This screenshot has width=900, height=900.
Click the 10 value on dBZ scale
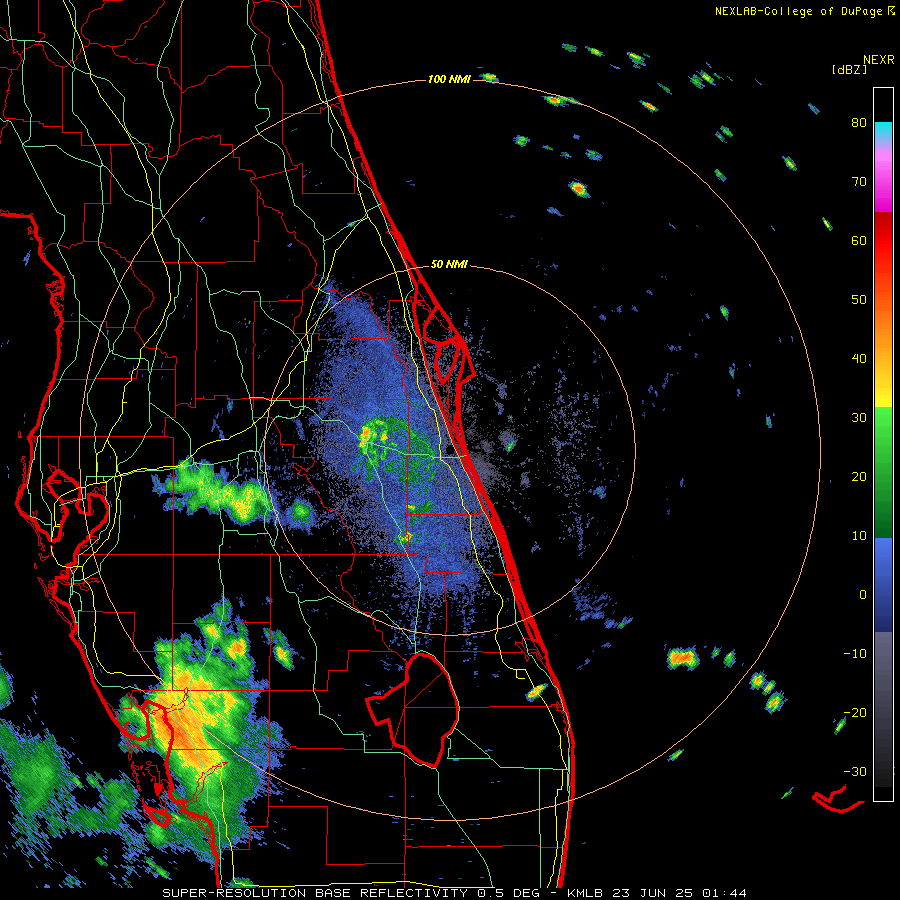[x=859, y=536]
